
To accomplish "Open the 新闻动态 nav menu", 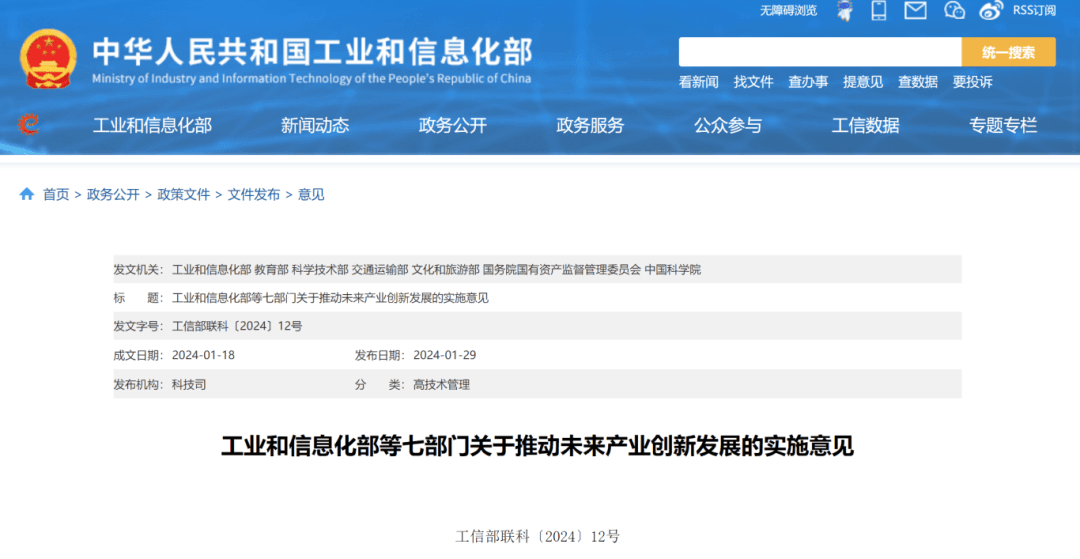I will tap(315, 125).
